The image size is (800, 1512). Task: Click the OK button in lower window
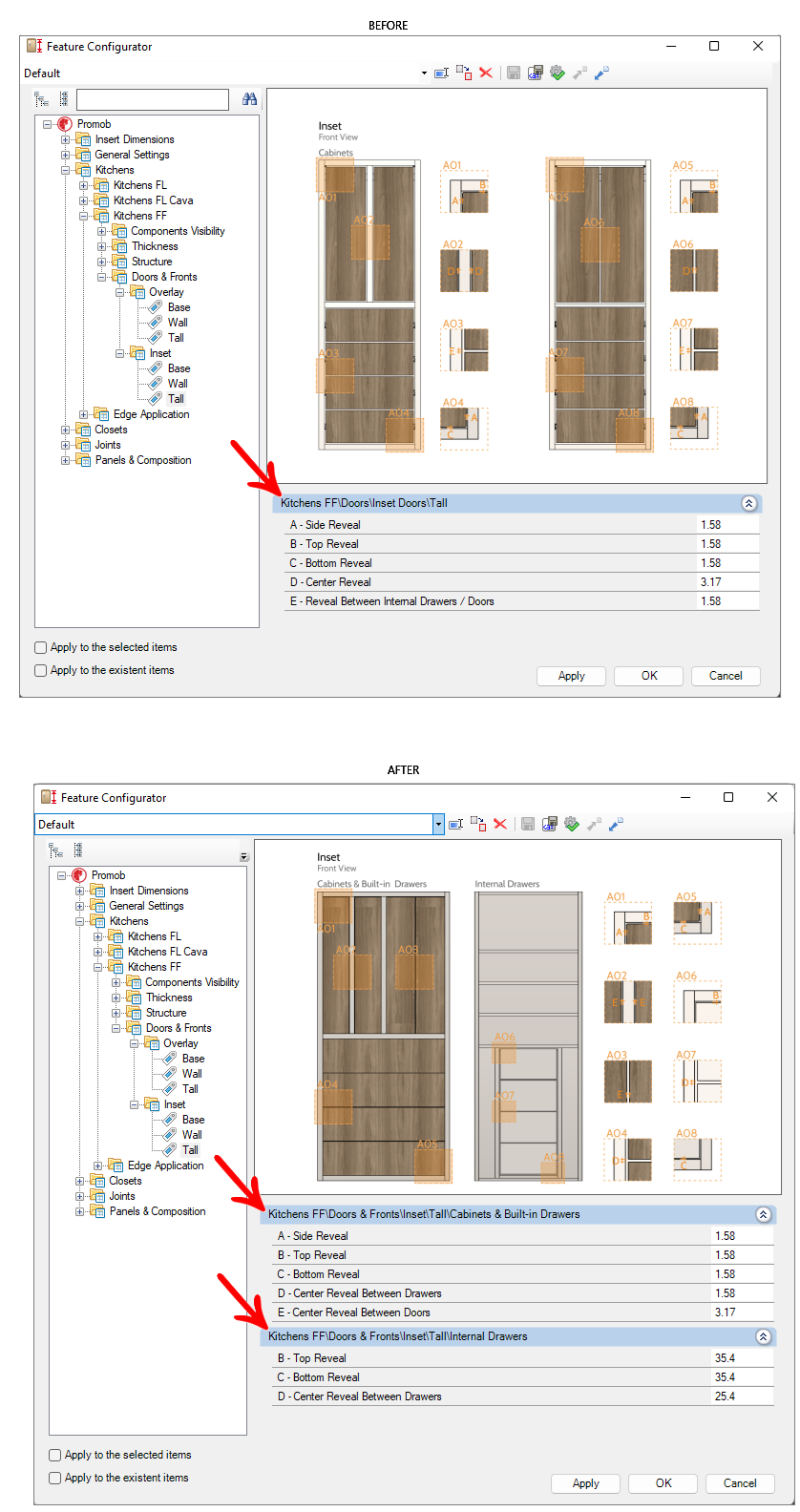pyautogui.click(x=663, y=1483)
